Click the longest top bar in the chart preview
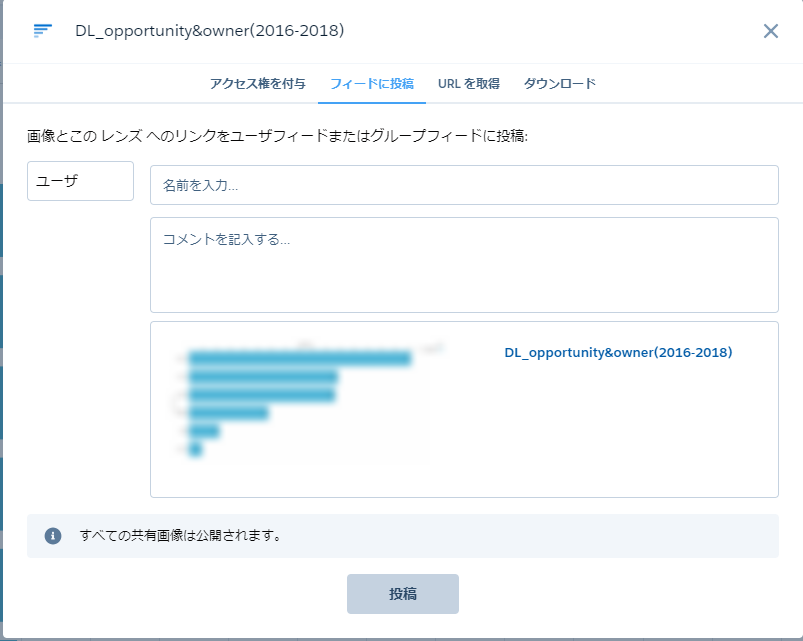This screenshot has width=803, height=641. tap(299, 358)
